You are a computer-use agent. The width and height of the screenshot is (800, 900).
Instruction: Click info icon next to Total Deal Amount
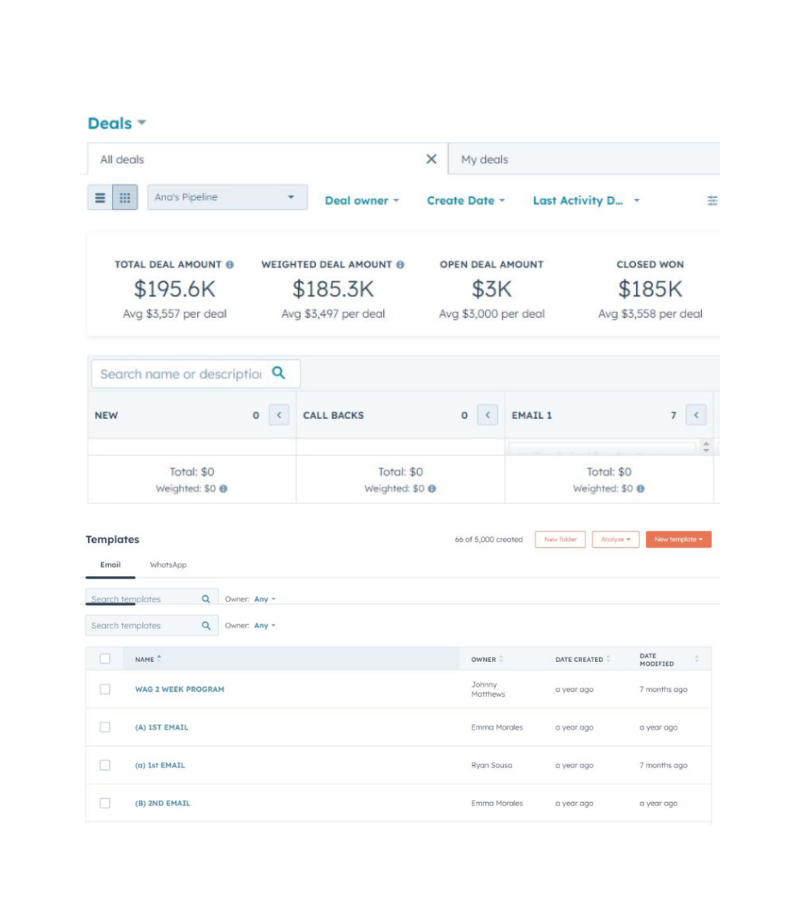tap(230, 265)
